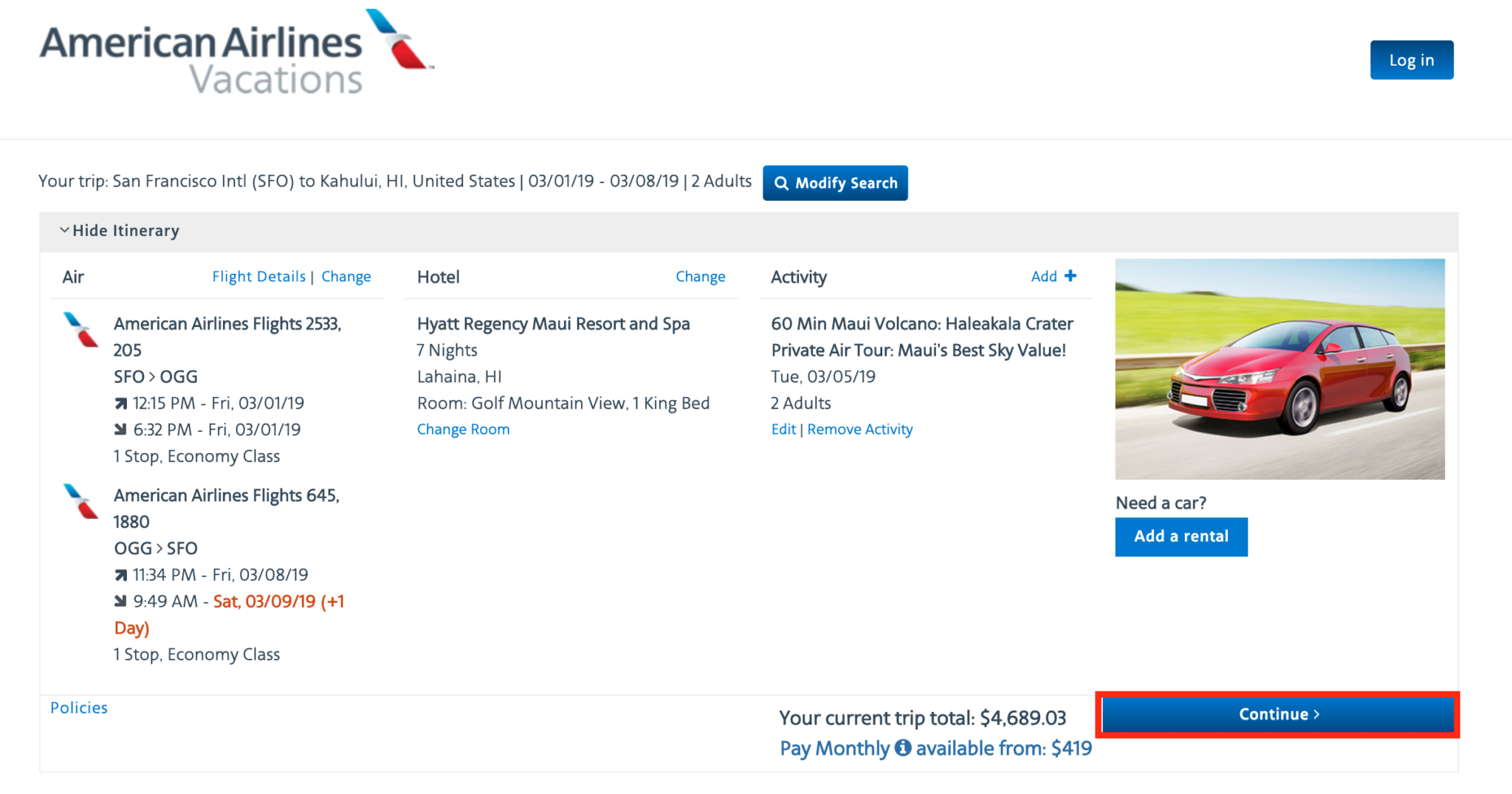Click the magnifying glass icon in Modify Search
This screenshot has width=1512, height=794.
783,183
